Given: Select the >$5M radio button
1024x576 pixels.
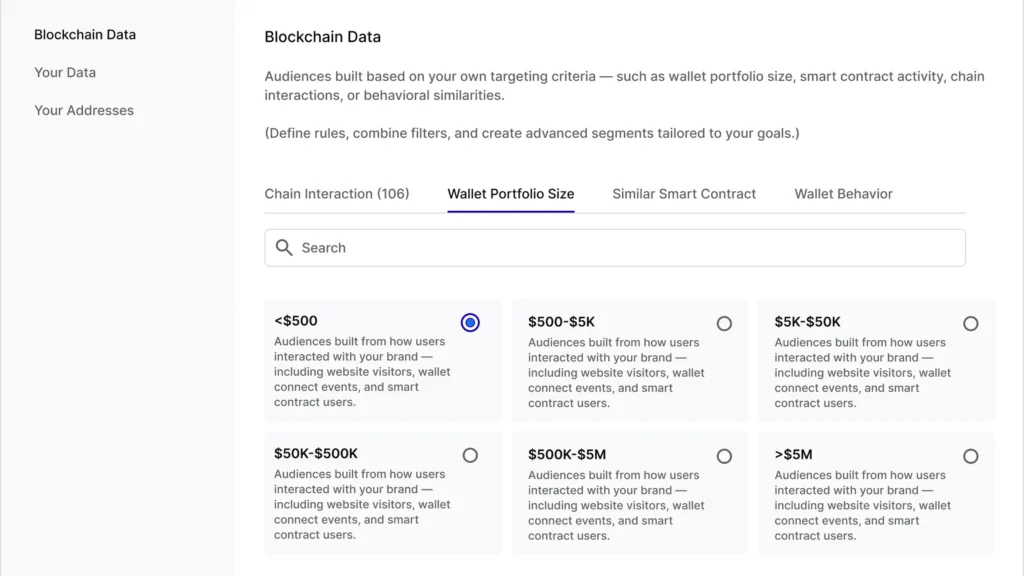Looking at the screenshot, I should [970, 456].
